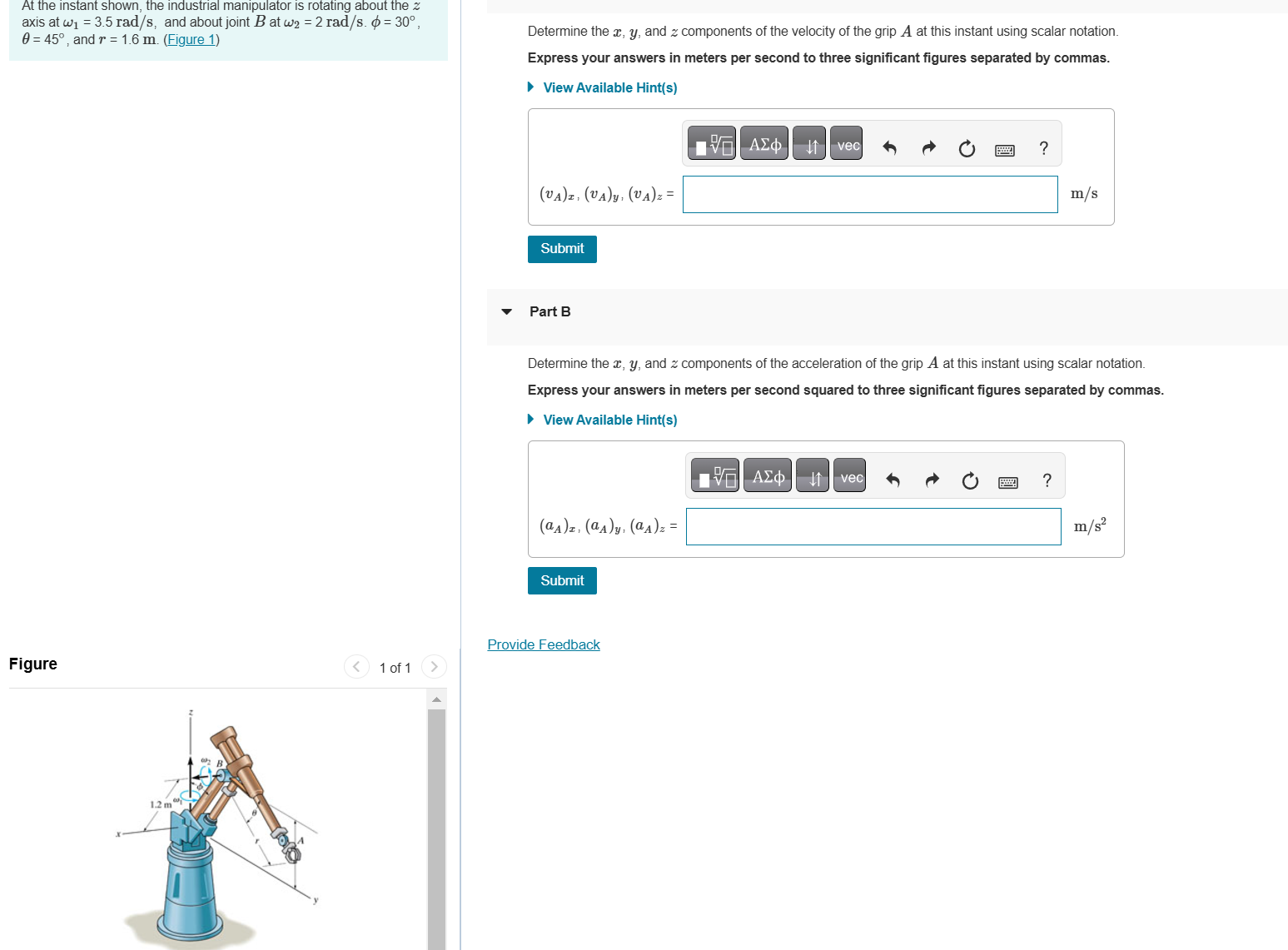Expand View Available Hint(s) in Part B
1288x950 pixels.
pyautogui.click(x=609, y=420)
